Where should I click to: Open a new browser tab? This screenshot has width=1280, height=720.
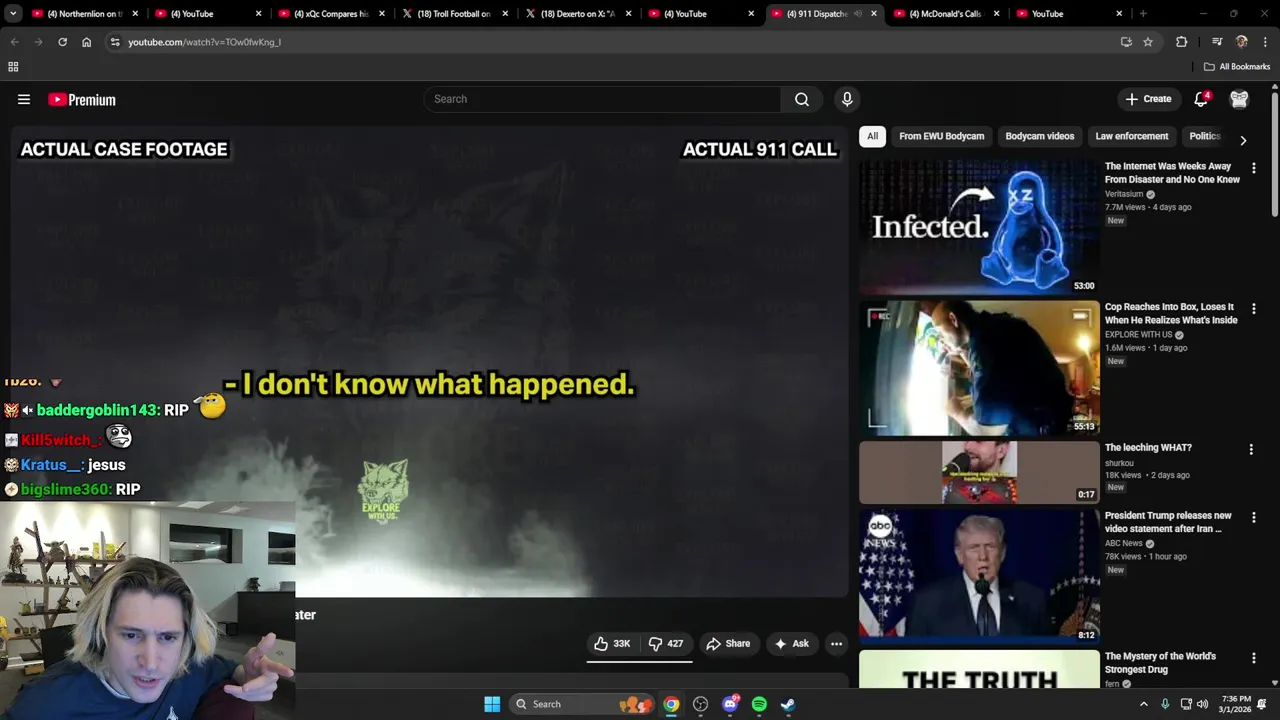click(1143, 14)
